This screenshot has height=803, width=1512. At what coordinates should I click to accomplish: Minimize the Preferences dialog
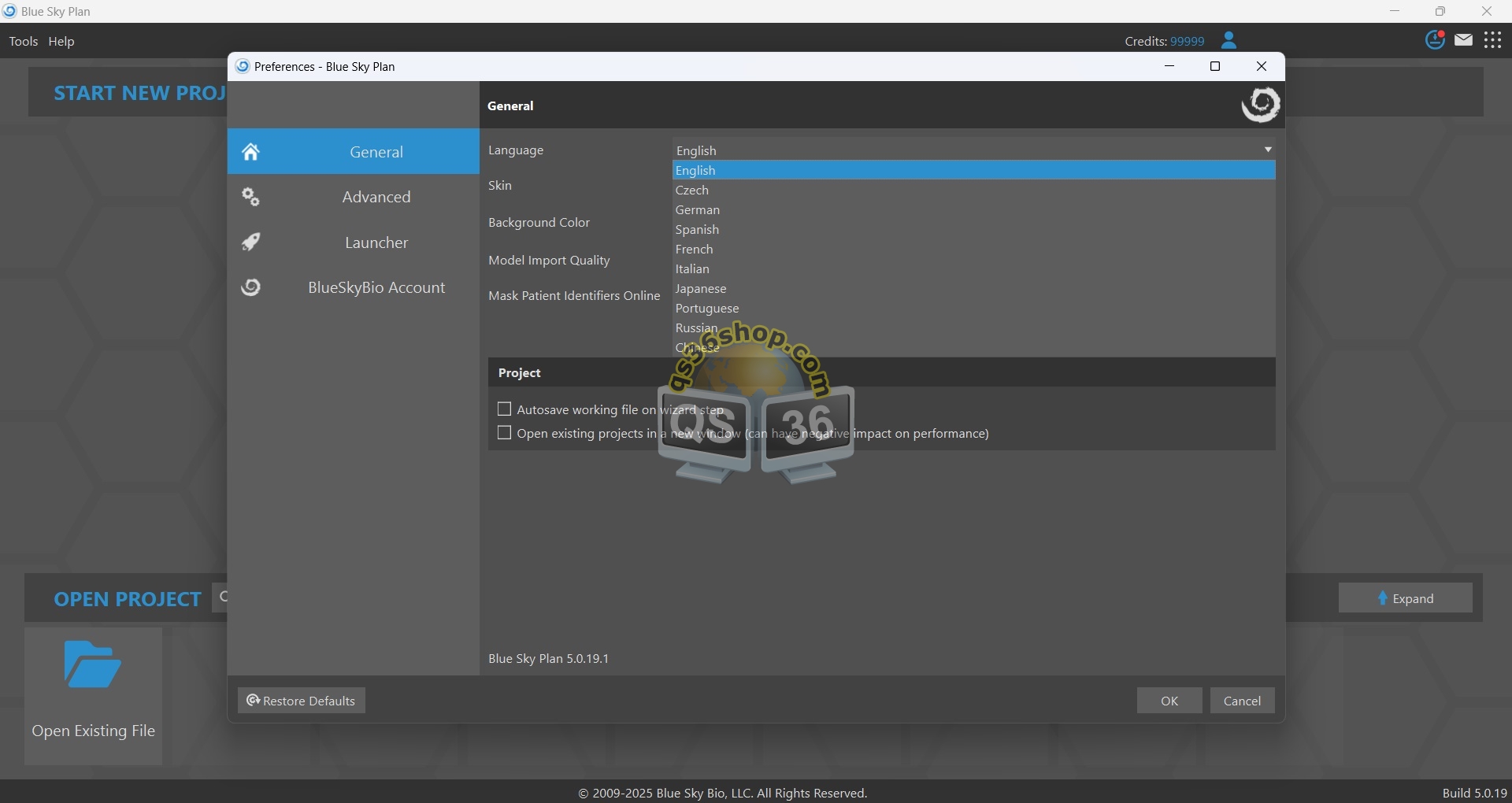click(1169, 66)
